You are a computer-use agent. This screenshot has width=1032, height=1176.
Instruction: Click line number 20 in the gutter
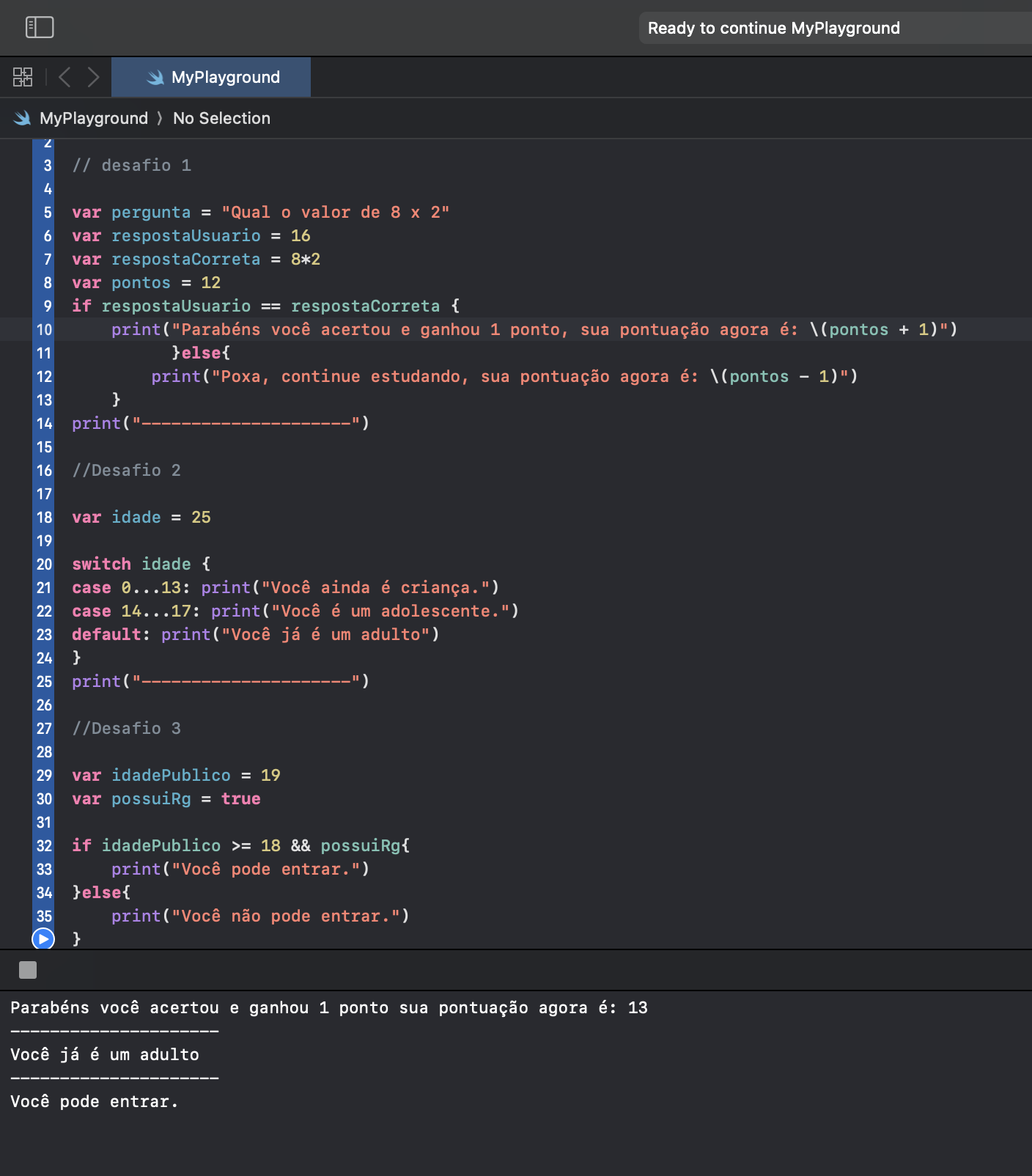click(x=45, y=565)
